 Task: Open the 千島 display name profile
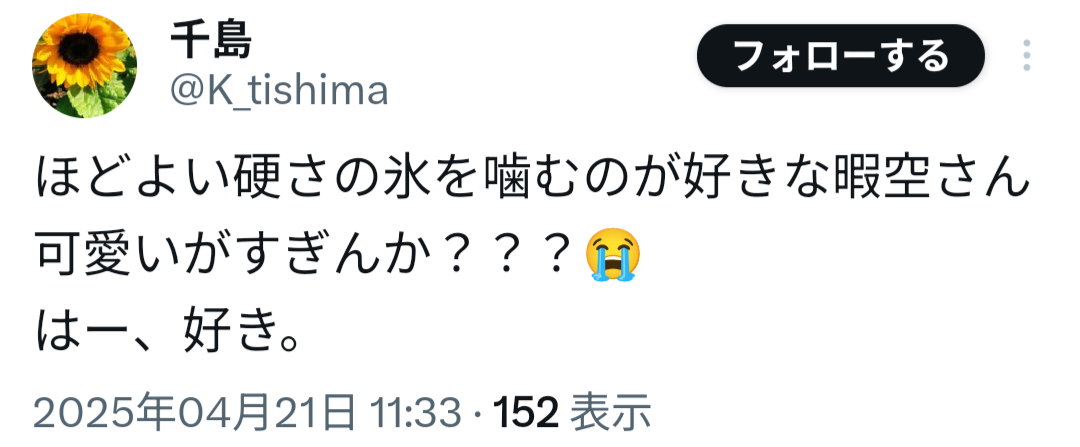211,40
